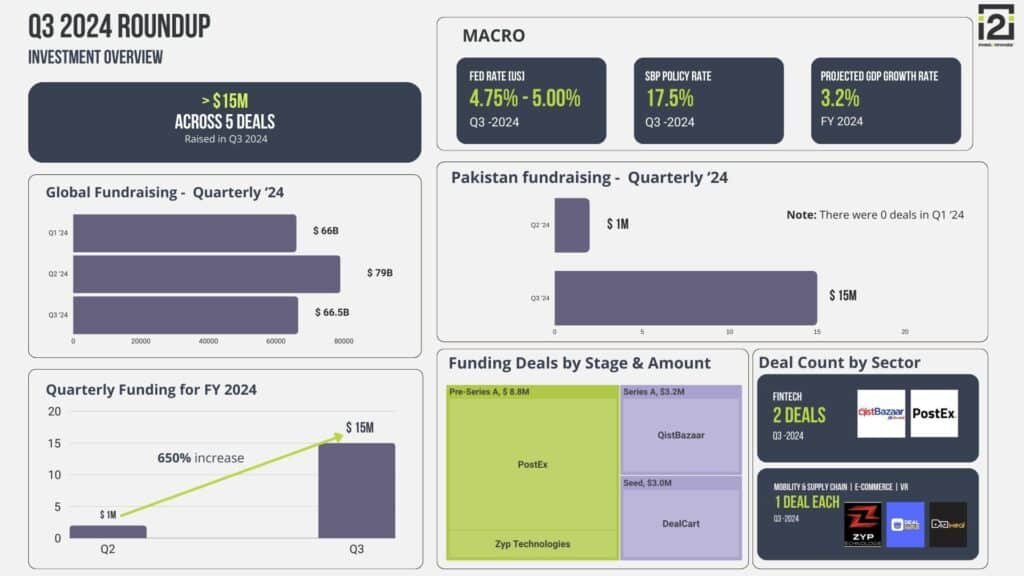Click the green 650% increase arrow
Screen dimensions: 1024x576
point(232,475)
